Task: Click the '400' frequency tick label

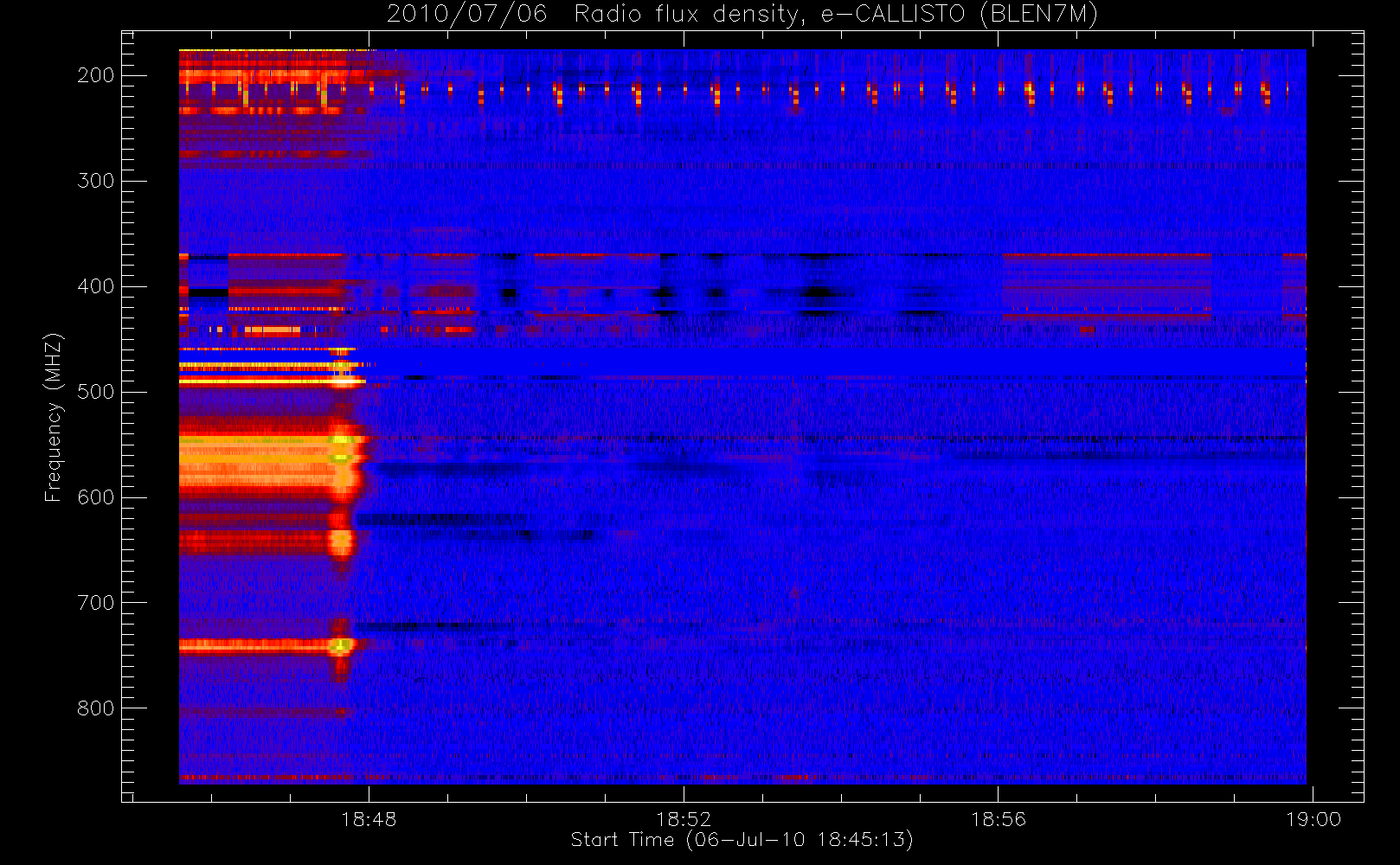Action: [95, 286]
